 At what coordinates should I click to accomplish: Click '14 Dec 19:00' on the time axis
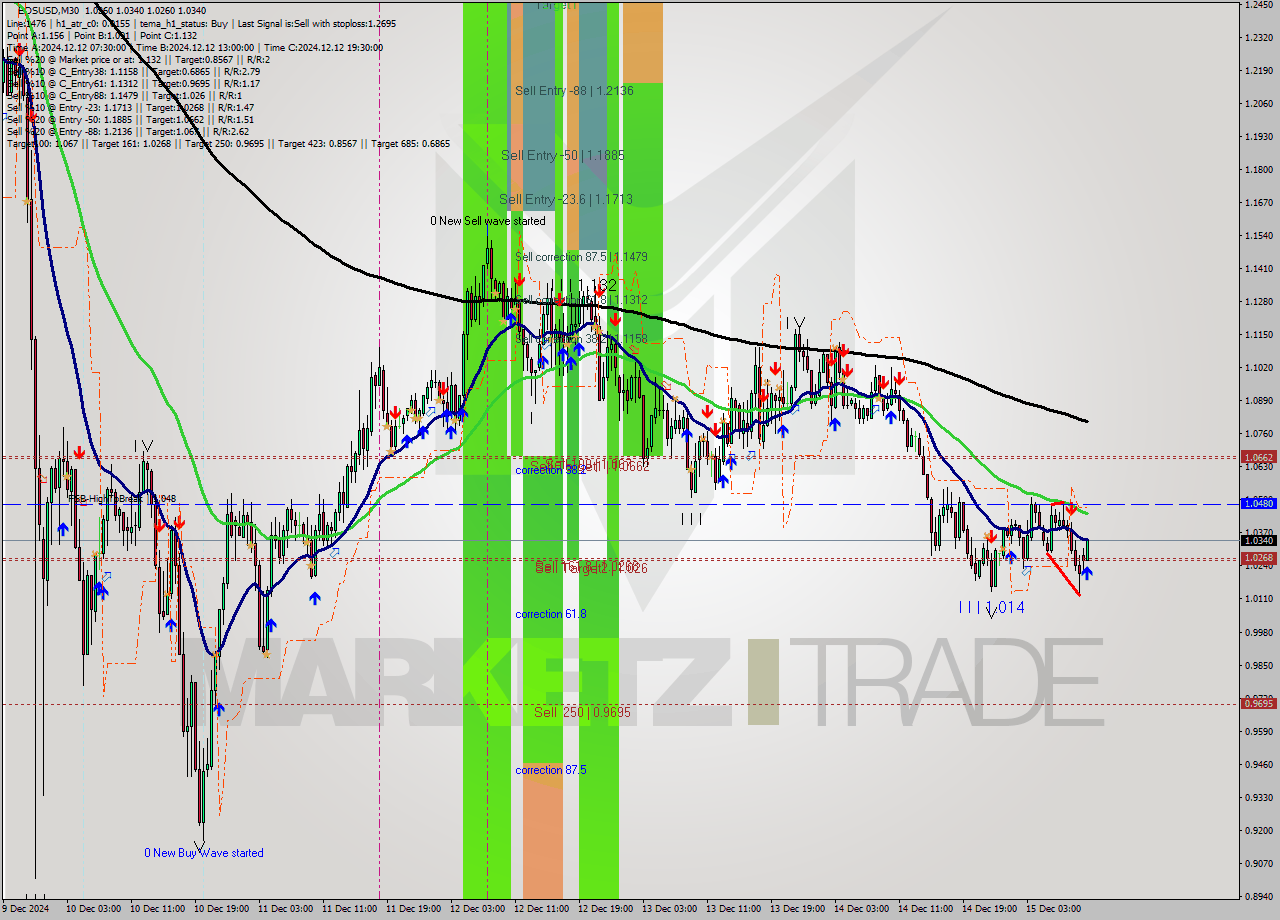point(989,909)
